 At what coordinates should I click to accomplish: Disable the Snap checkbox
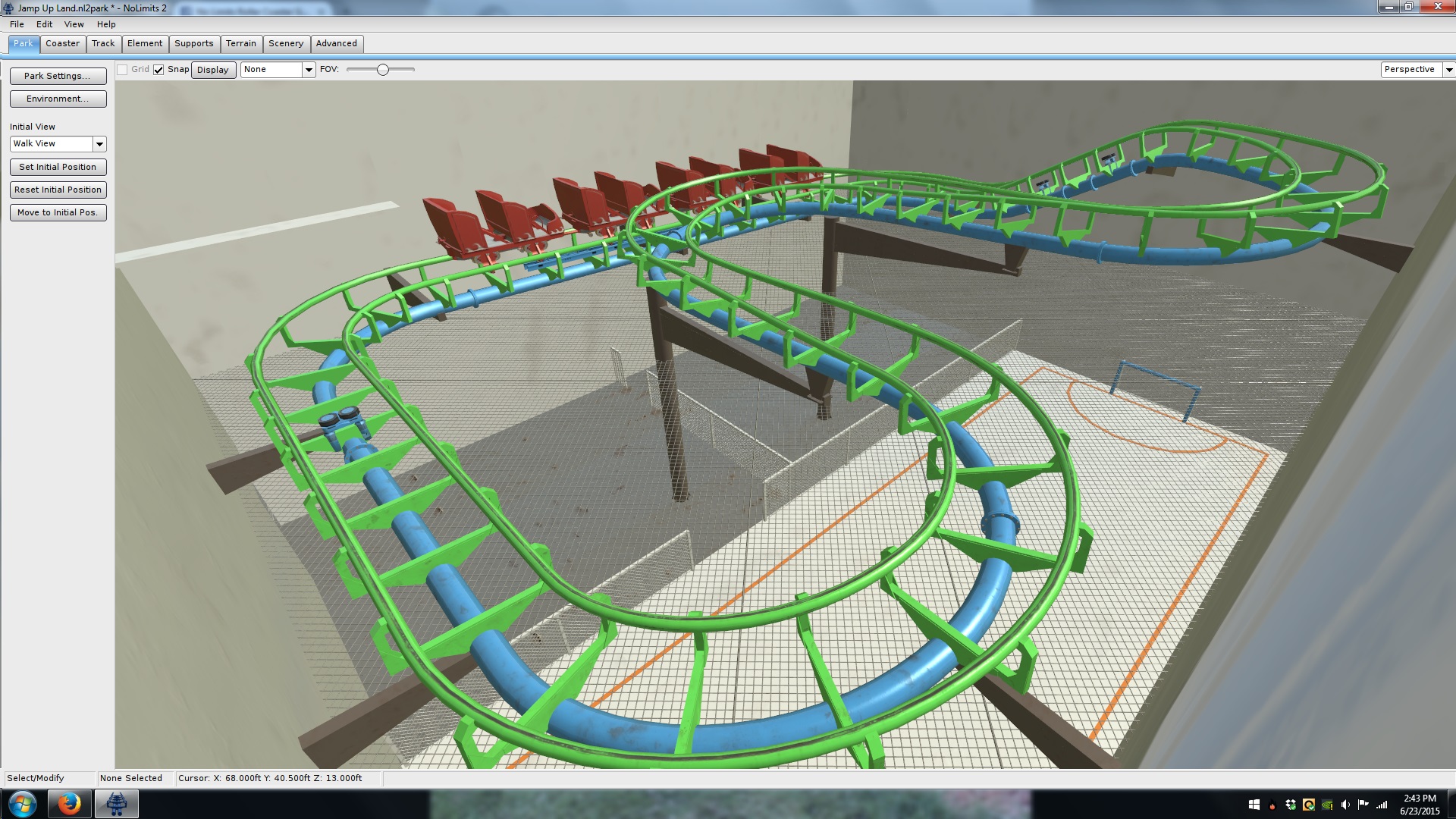coord(158,70)
